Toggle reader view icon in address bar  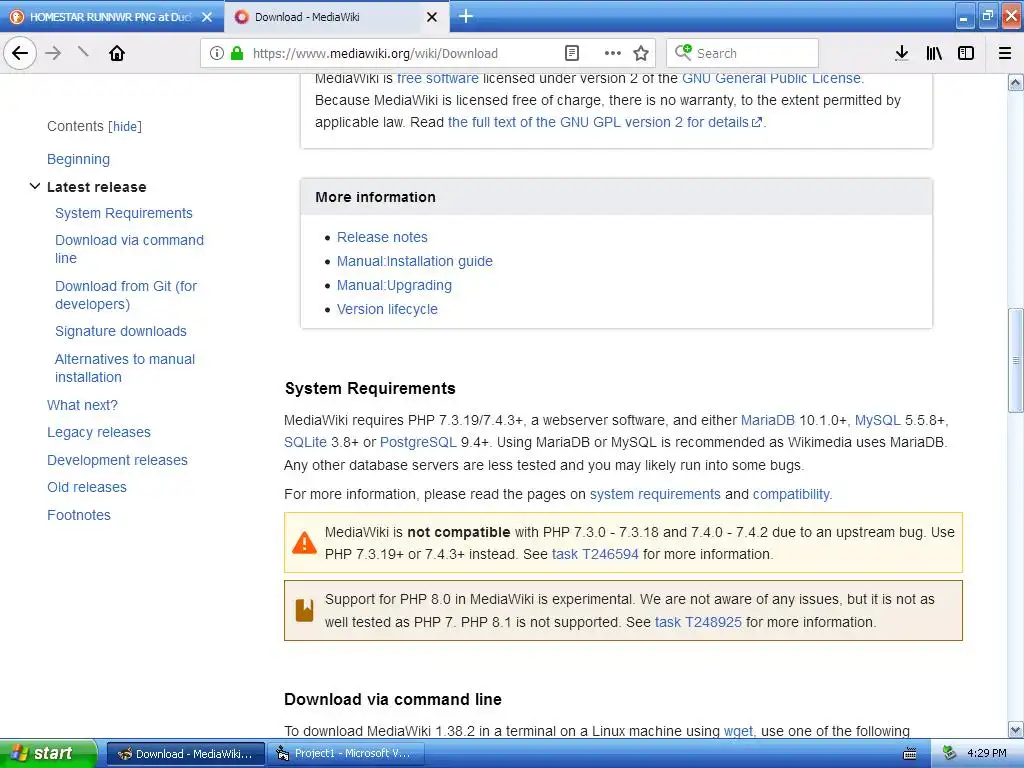(571, 53)
